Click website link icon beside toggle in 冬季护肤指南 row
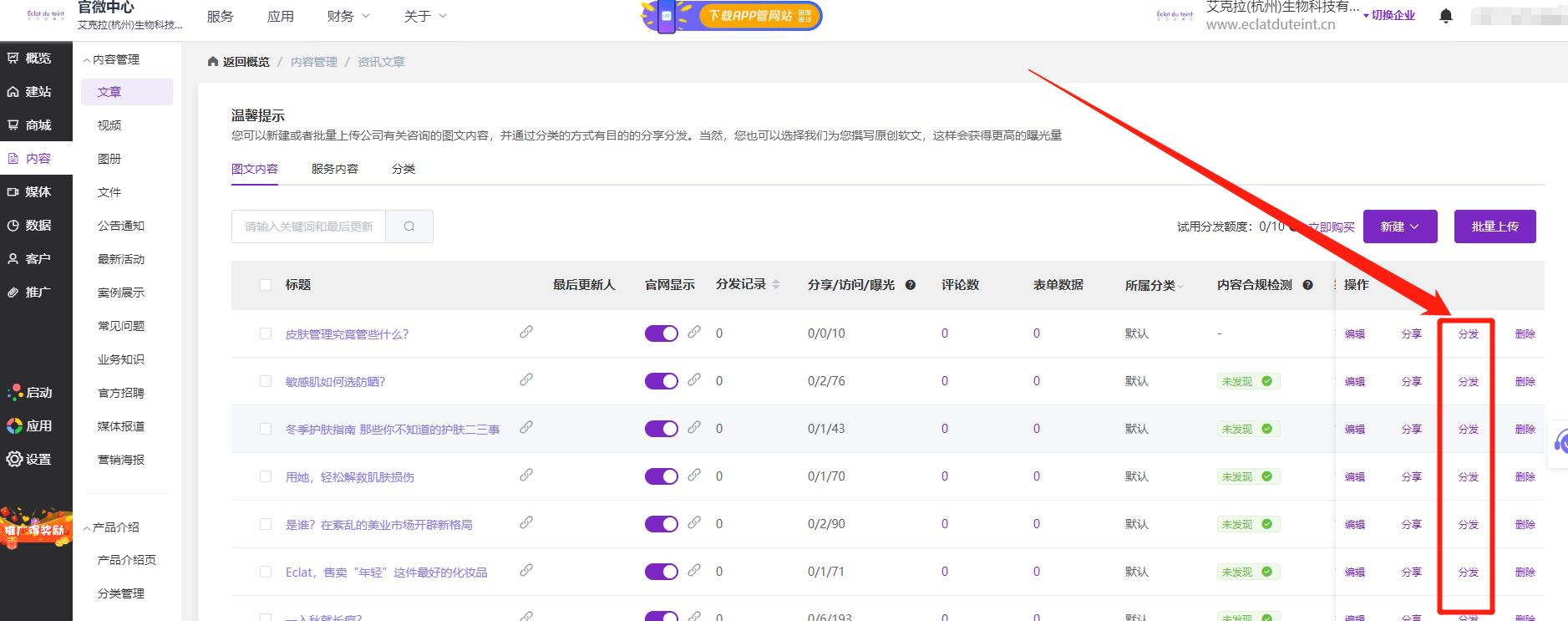 point(694,427)
